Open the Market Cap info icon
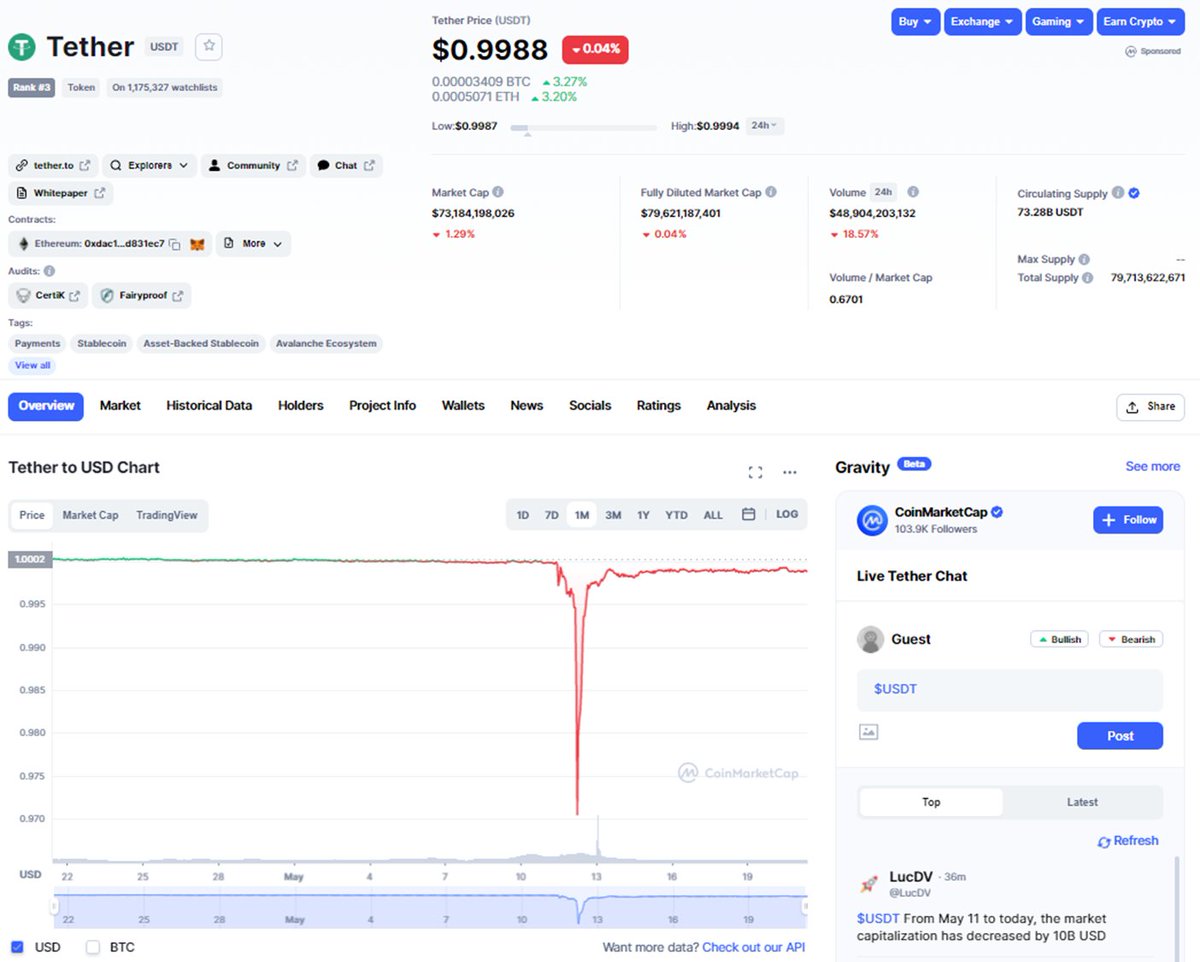 (x=498, y=192)
